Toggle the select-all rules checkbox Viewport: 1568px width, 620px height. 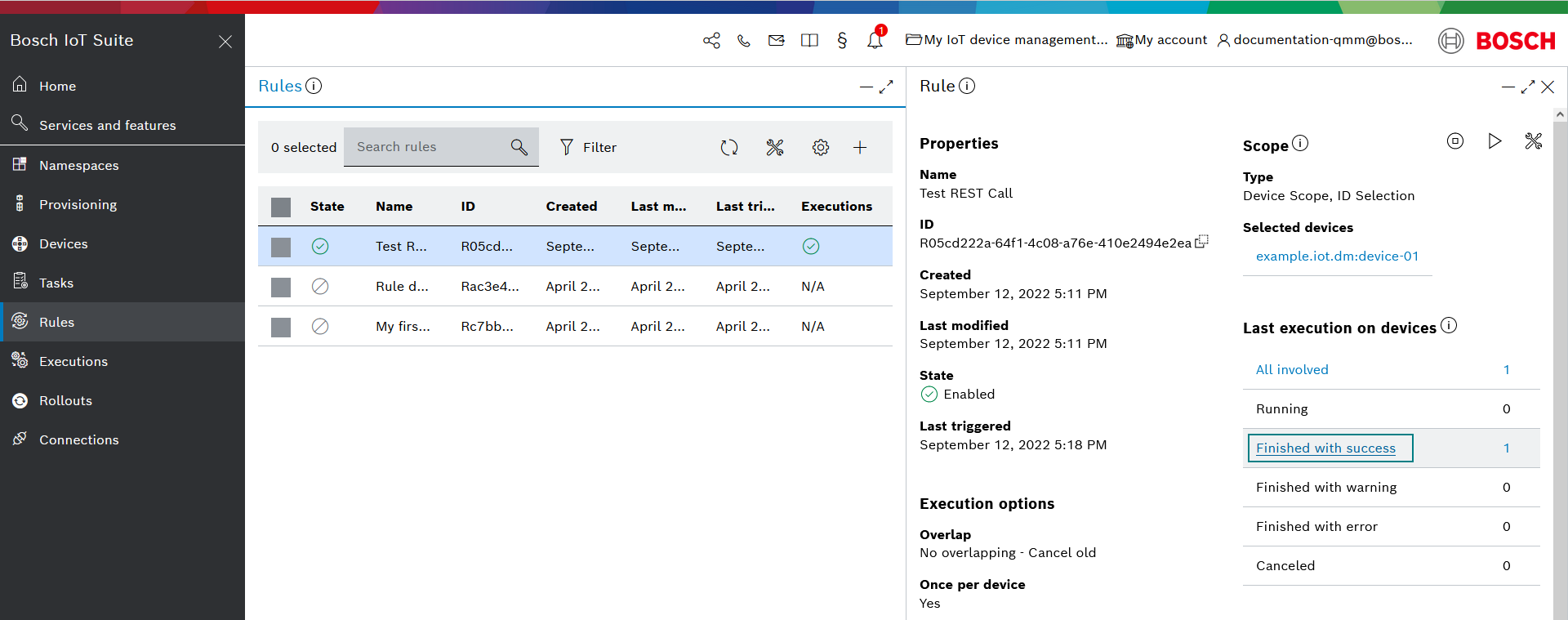(x=281, y=207)
